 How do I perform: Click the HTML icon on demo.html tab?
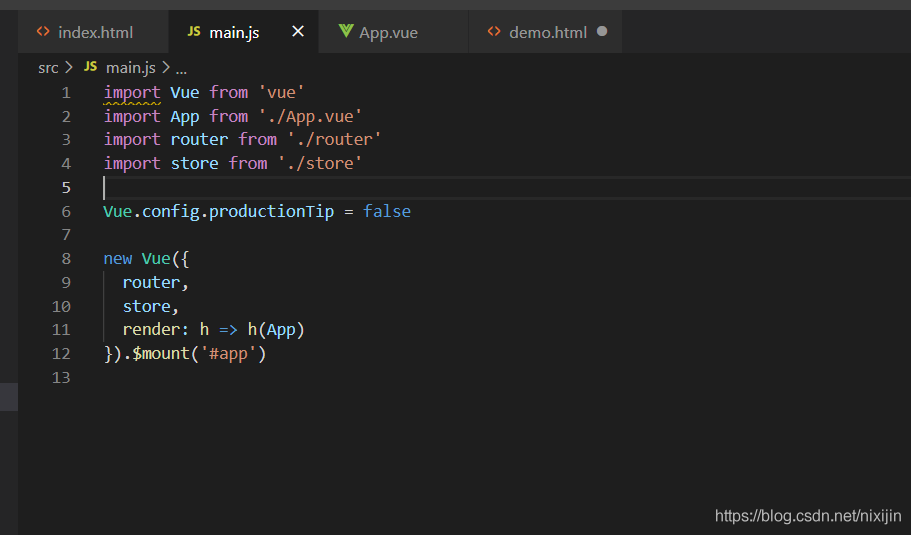[494, 31]
